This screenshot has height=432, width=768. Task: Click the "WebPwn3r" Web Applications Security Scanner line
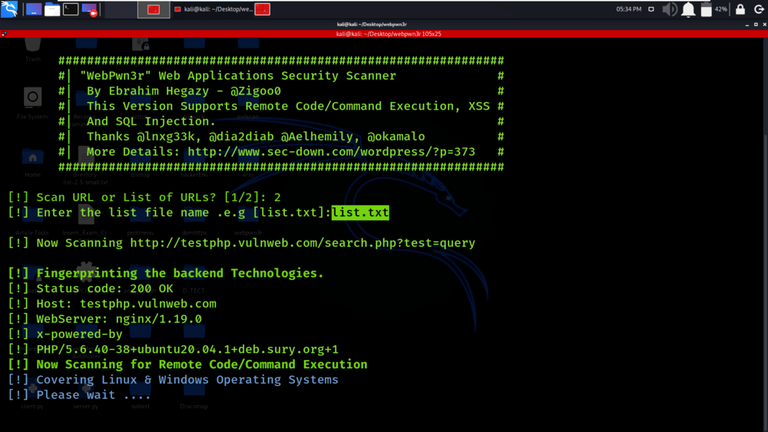click(238, 76)
